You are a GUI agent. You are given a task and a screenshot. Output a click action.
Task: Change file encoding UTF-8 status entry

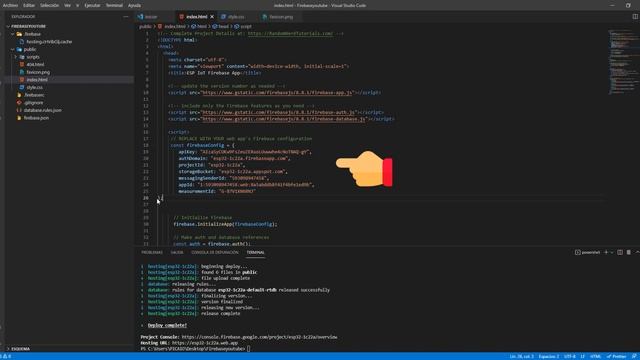tap(569, 356)
